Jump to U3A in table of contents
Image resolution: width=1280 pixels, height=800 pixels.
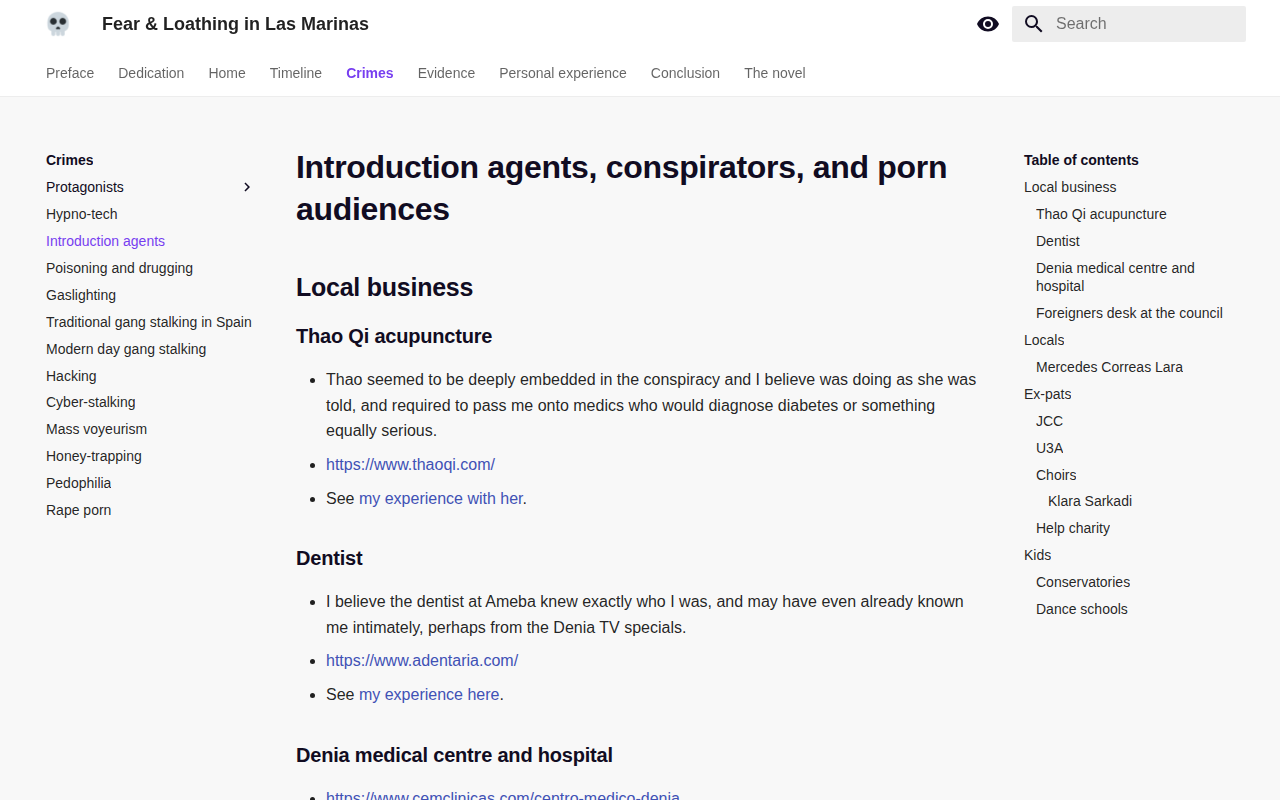pos(1049,448)
